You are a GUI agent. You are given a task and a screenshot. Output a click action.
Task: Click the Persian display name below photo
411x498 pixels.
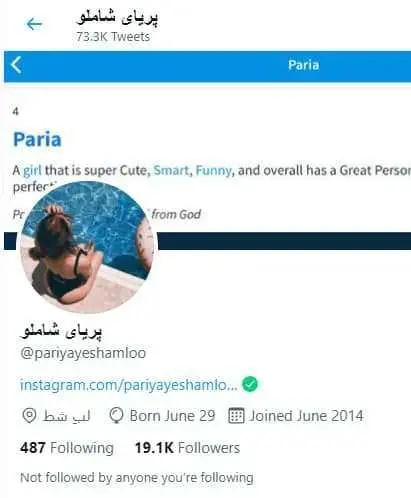[x=61, y=331]
